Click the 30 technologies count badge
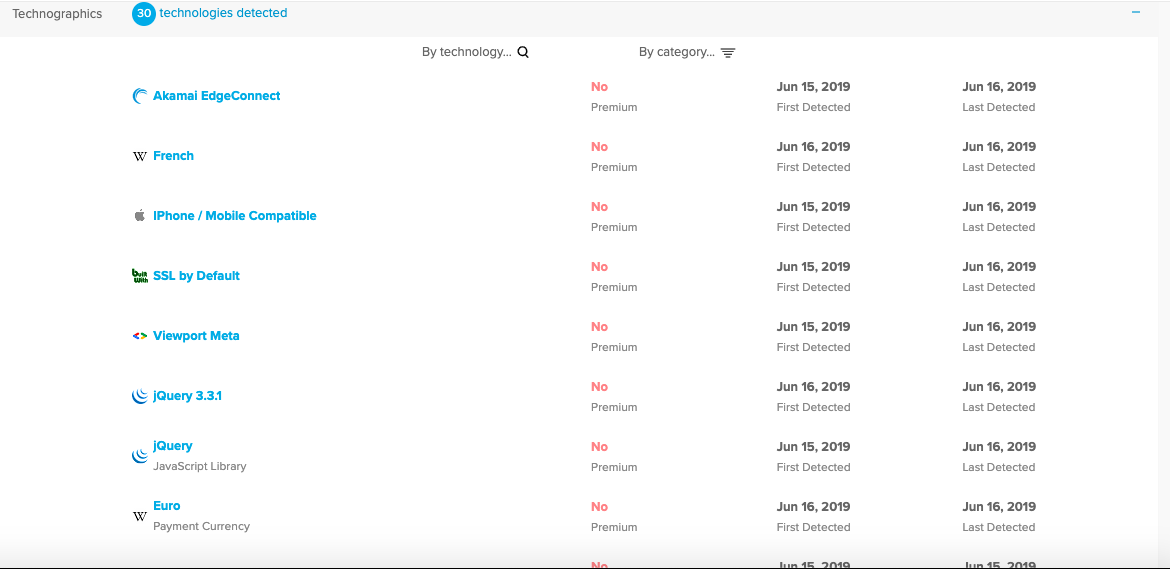The width and height of the screenshot is (1170, 569). pos(144,13)
